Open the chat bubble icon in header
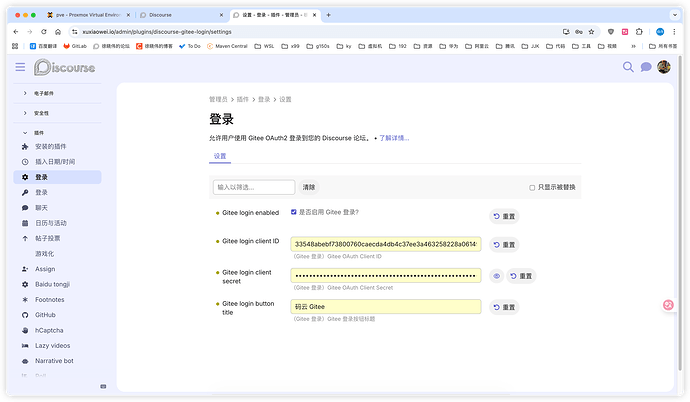Viewport: 690px width, 402px height. (646, 67)
